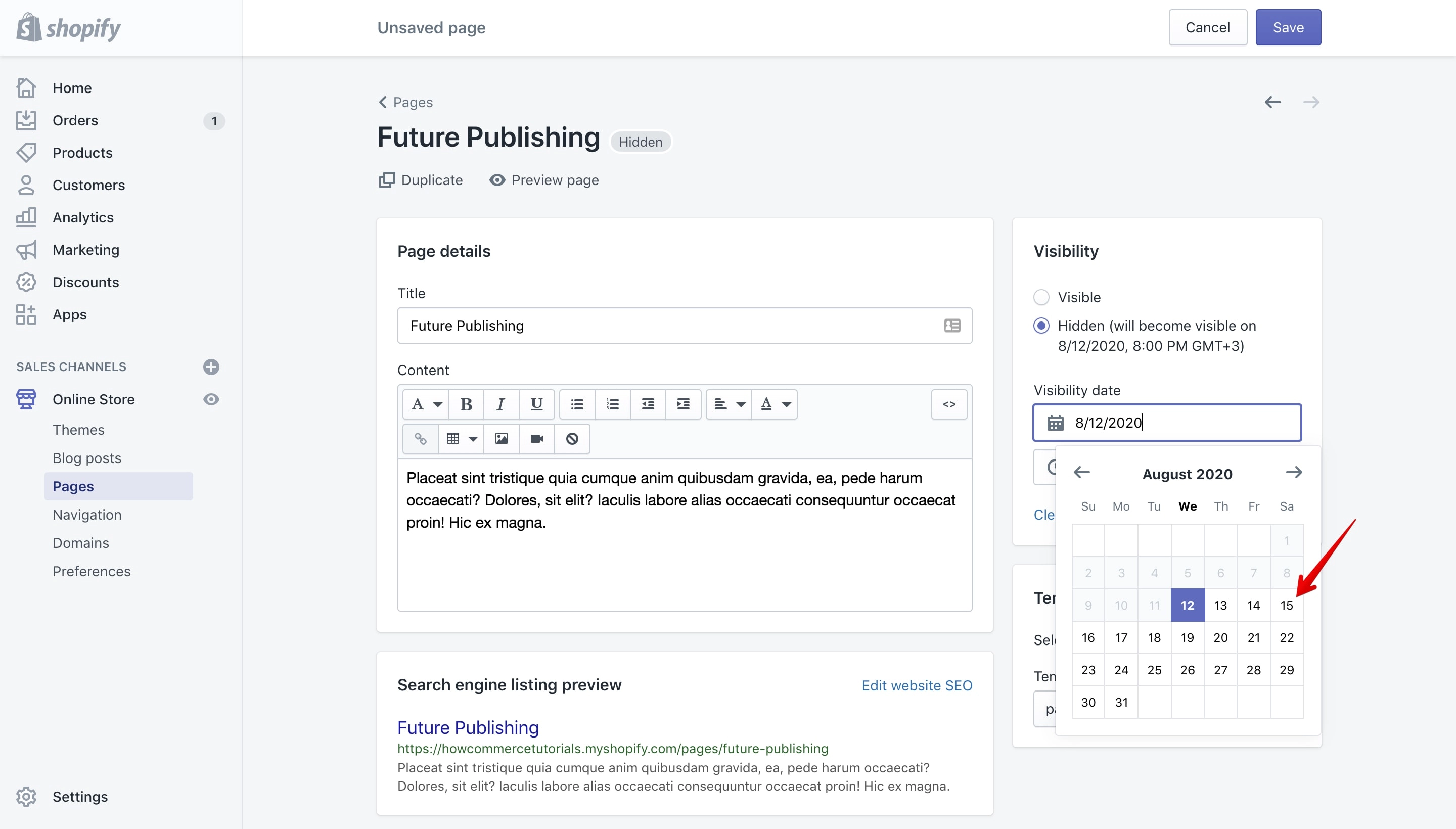Select August 12 in calendar
This screenshot has height=829, width=1456.
[x=1187, y=605]
